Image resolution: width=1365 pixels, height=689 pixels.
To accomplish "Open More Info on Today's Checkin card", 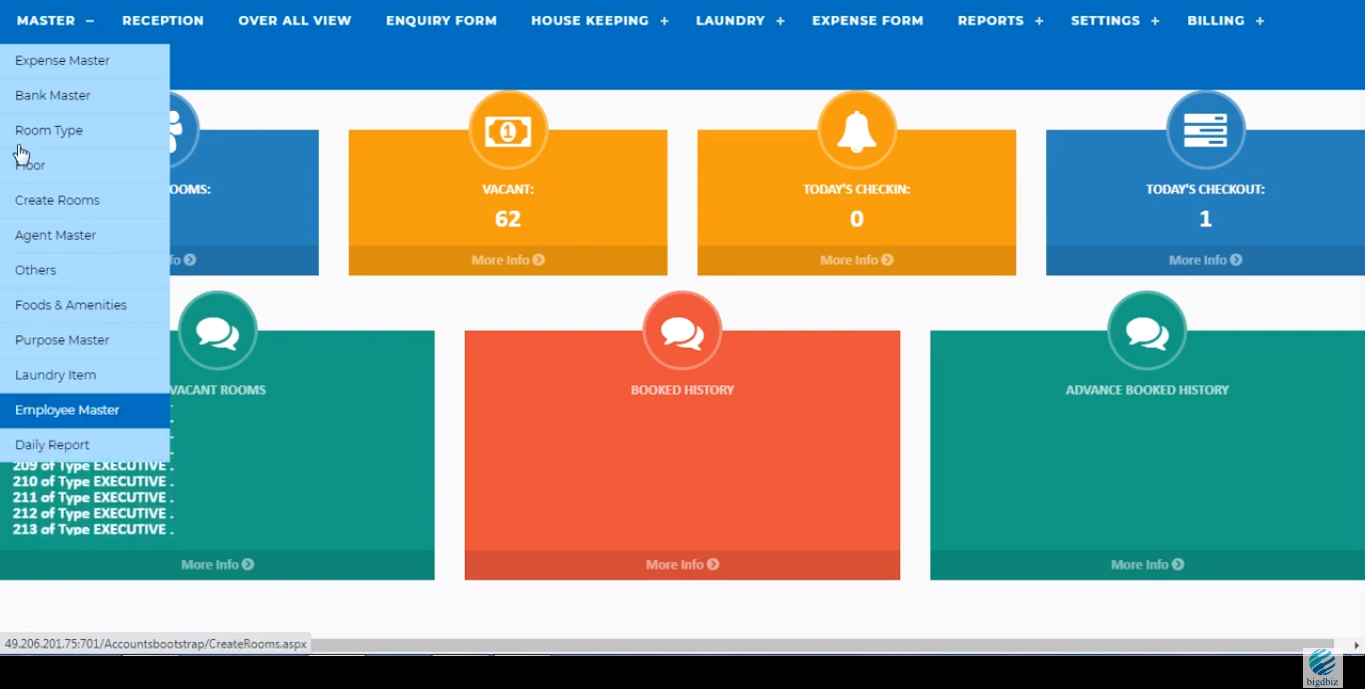I will point(857,260).
